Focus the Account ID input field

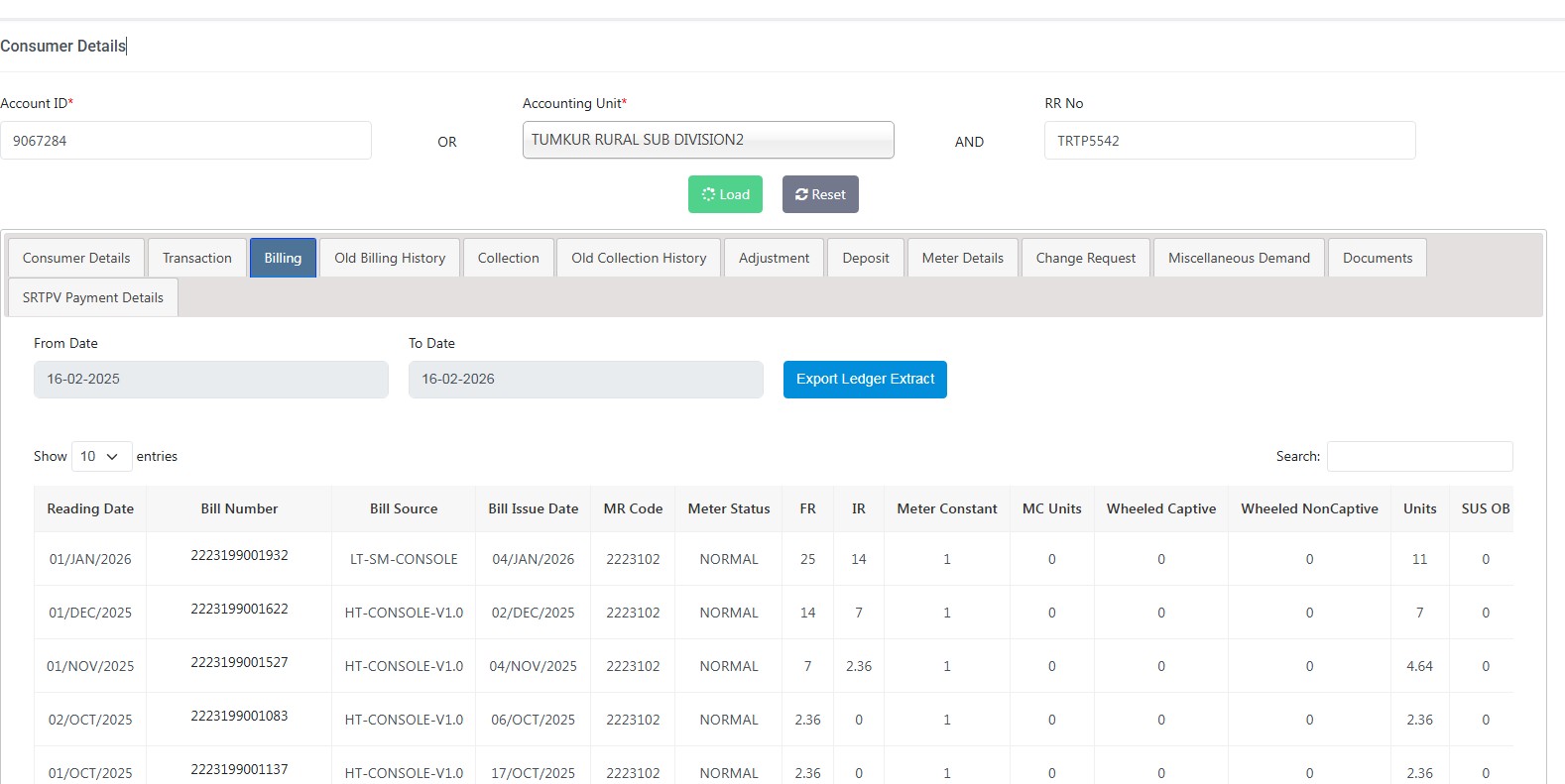coord(185,141)
